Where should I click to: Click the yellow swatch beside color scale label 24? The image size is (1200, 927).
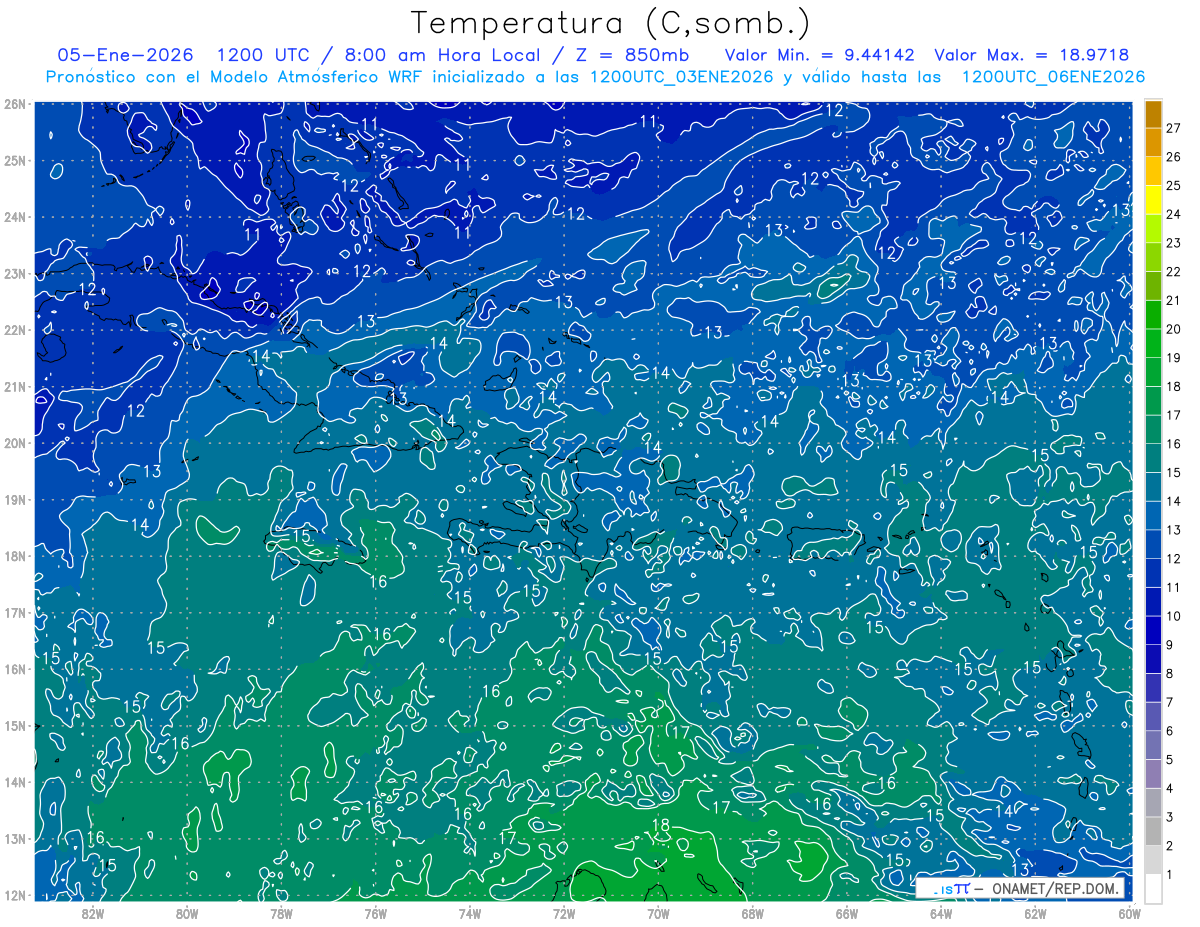click(1153, 200)
